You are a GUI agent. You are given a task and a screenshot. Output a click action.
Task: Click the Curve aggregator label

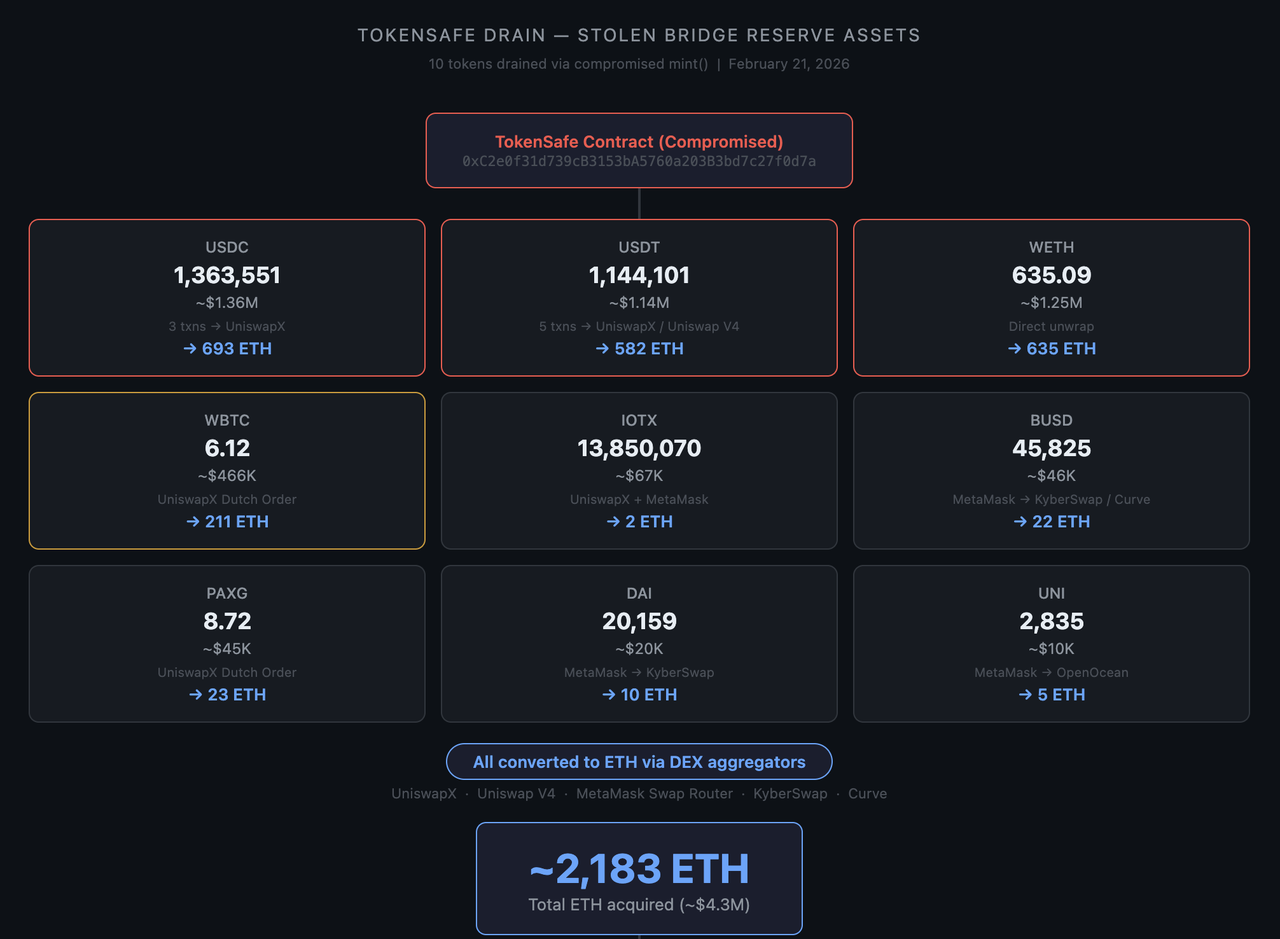(867, 794)
